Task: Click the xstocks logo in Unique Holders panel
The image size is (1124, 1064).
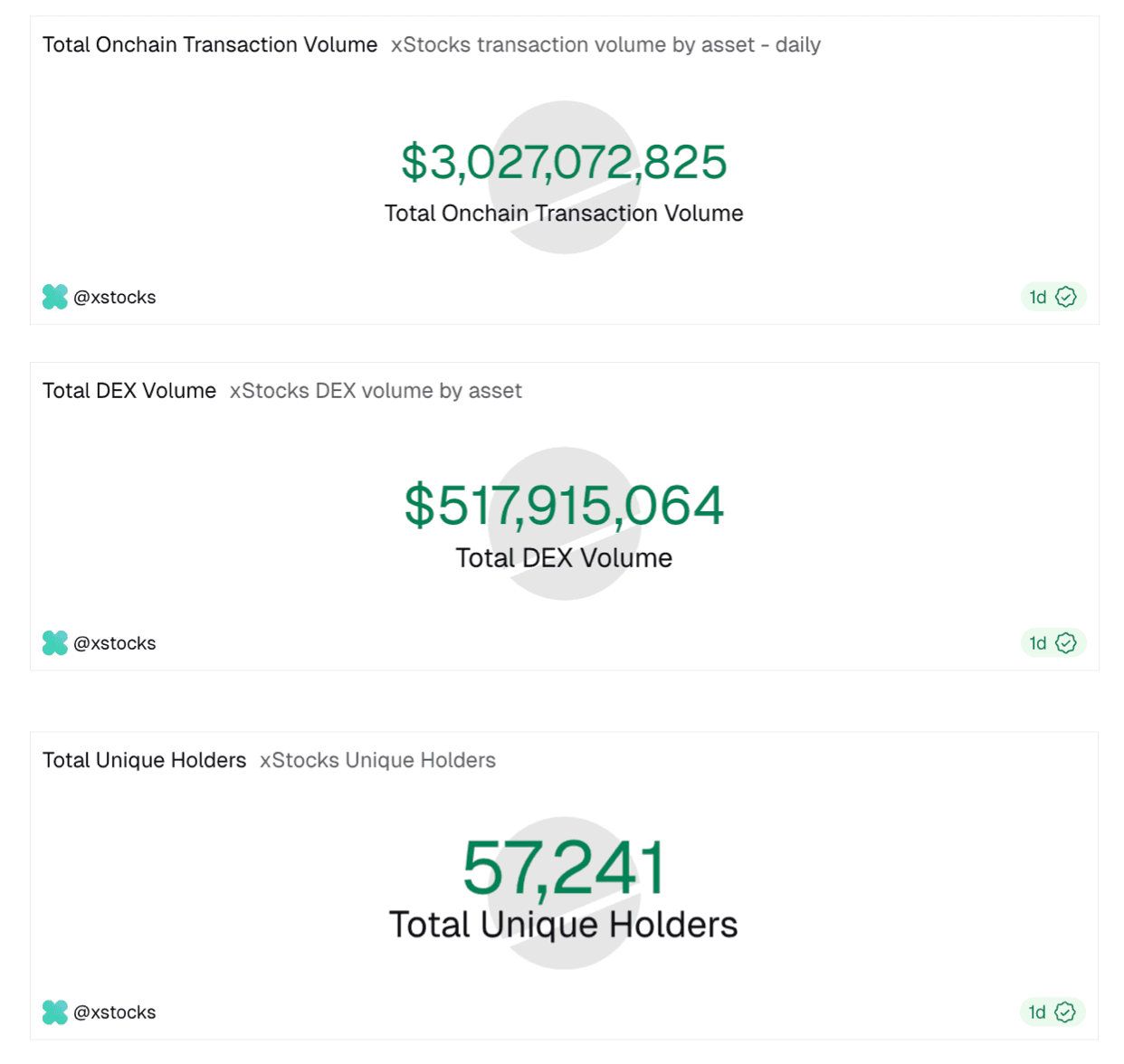Action: pyautogui.click(x=55, y=1012)
